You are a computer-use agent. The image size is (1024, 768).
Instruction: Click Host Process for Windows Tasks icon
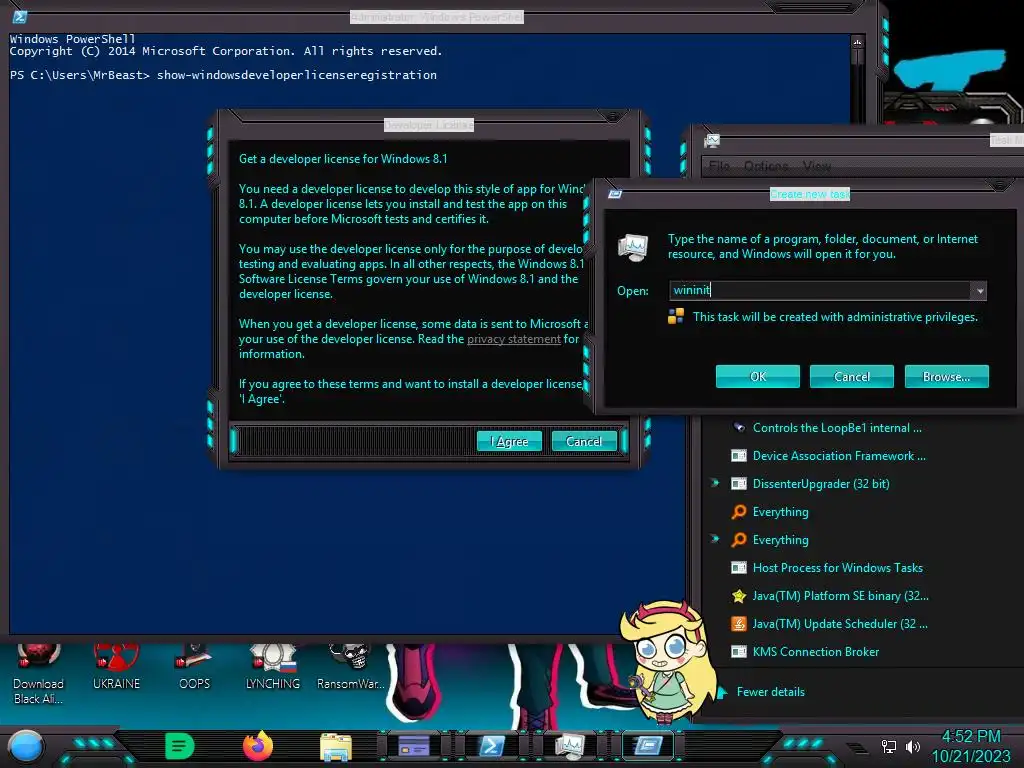pos(739,568)
